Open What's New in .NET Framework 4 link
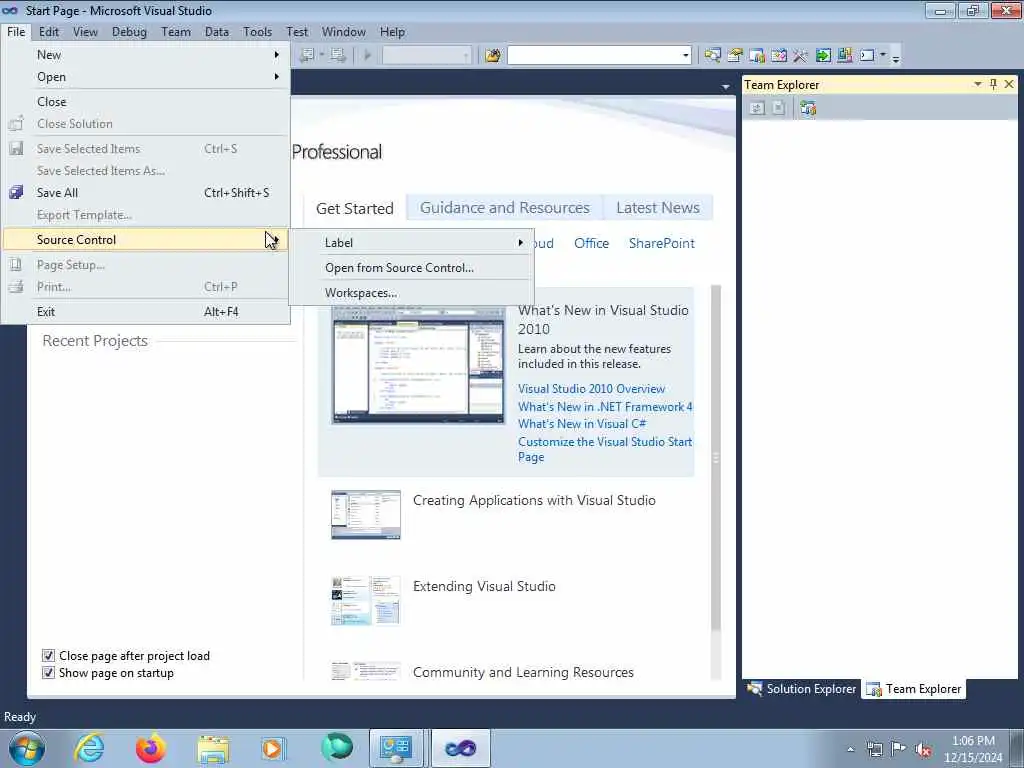The width and height of the screenshot is (1024, 768). pyautogui.click(x=605, y=407)
